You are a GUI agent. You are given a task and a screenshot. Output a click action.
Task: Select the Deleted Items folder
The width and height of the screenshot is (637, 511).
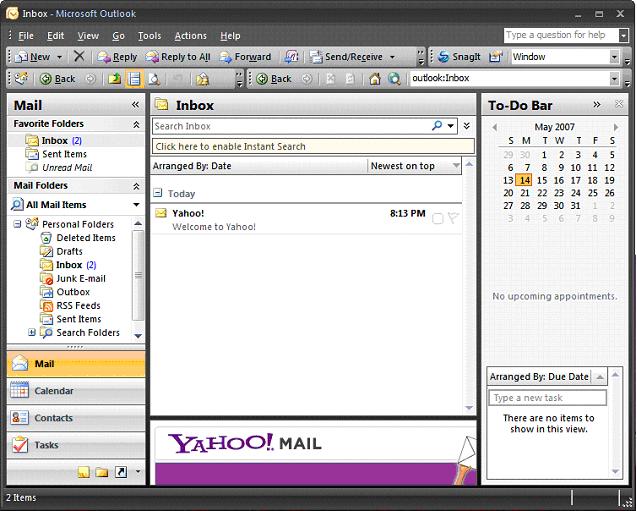tap(78, 238)
